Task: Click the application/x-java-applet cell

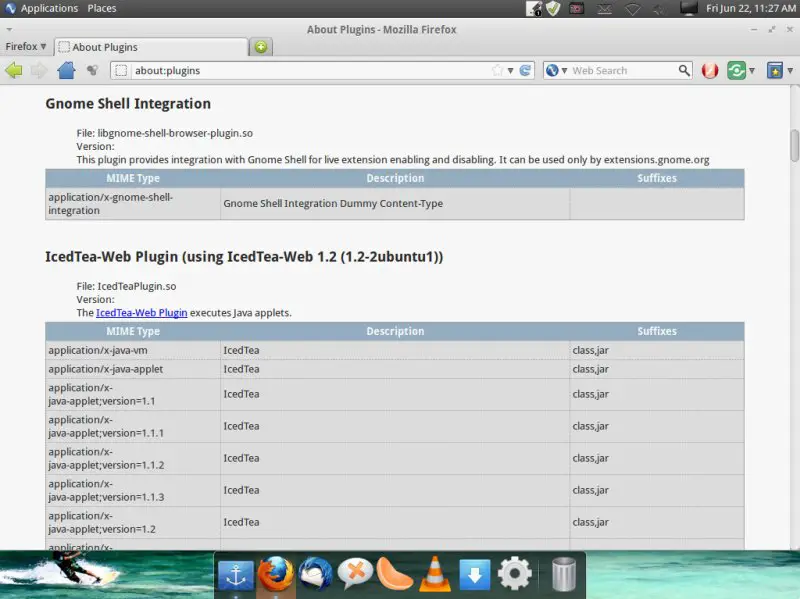Action: [x=133, y=369]
